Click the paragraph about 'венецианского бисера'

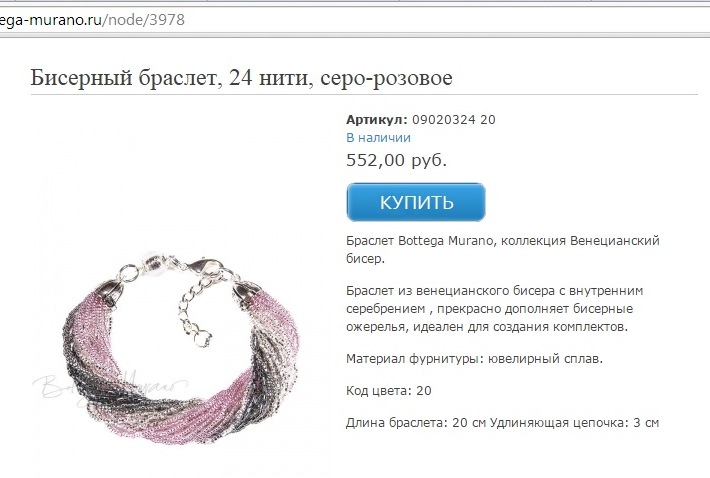click(494, 309)
